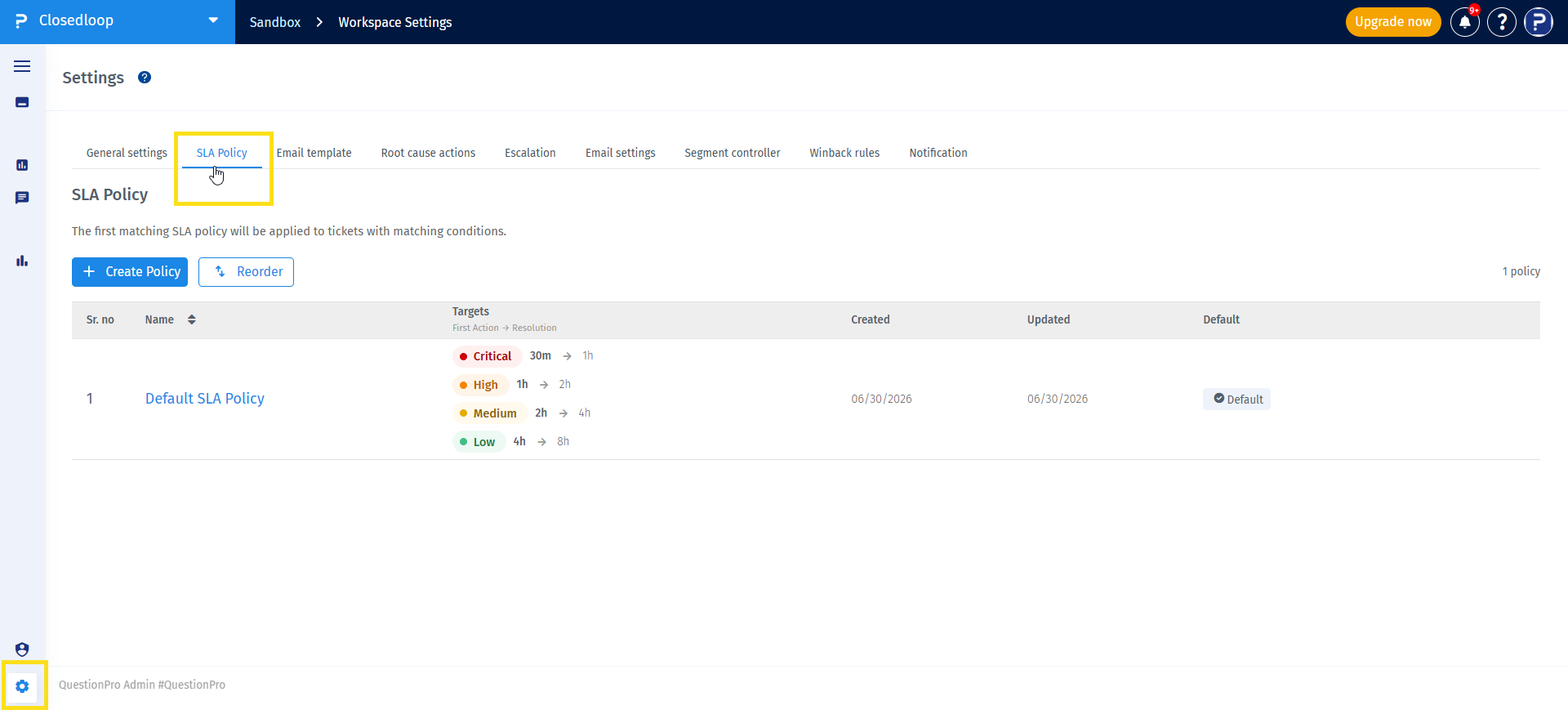Click the Reorder button
This screenshot has width=1568, height=710.
click(x=246, y=272)
